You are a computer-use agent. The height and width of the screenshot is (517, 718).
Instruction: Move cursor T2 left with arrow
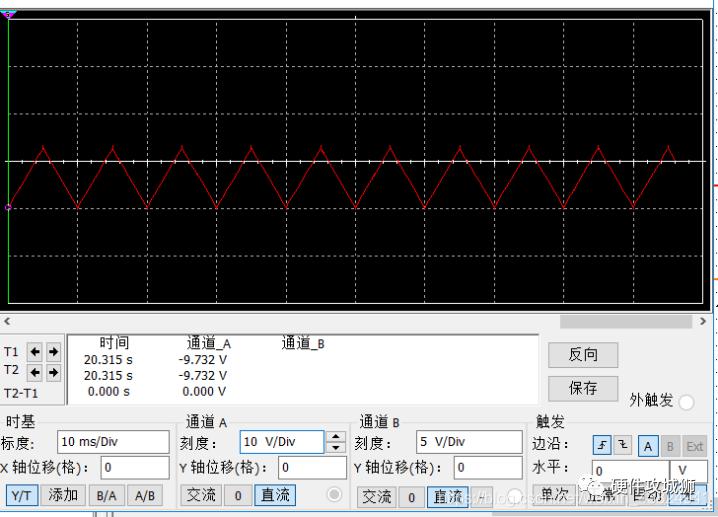(35, 372)
